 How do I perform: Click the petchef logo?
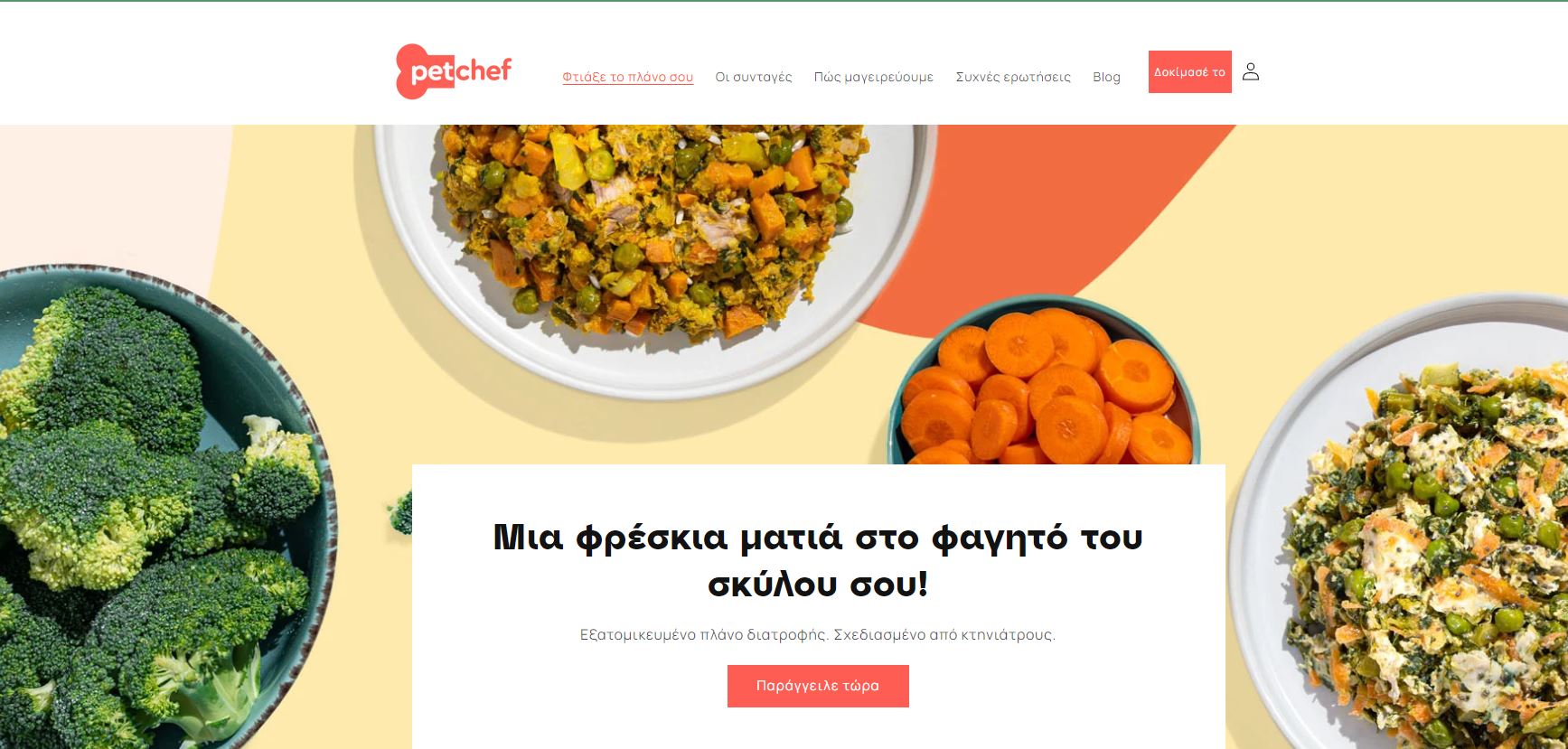point(454,71)
